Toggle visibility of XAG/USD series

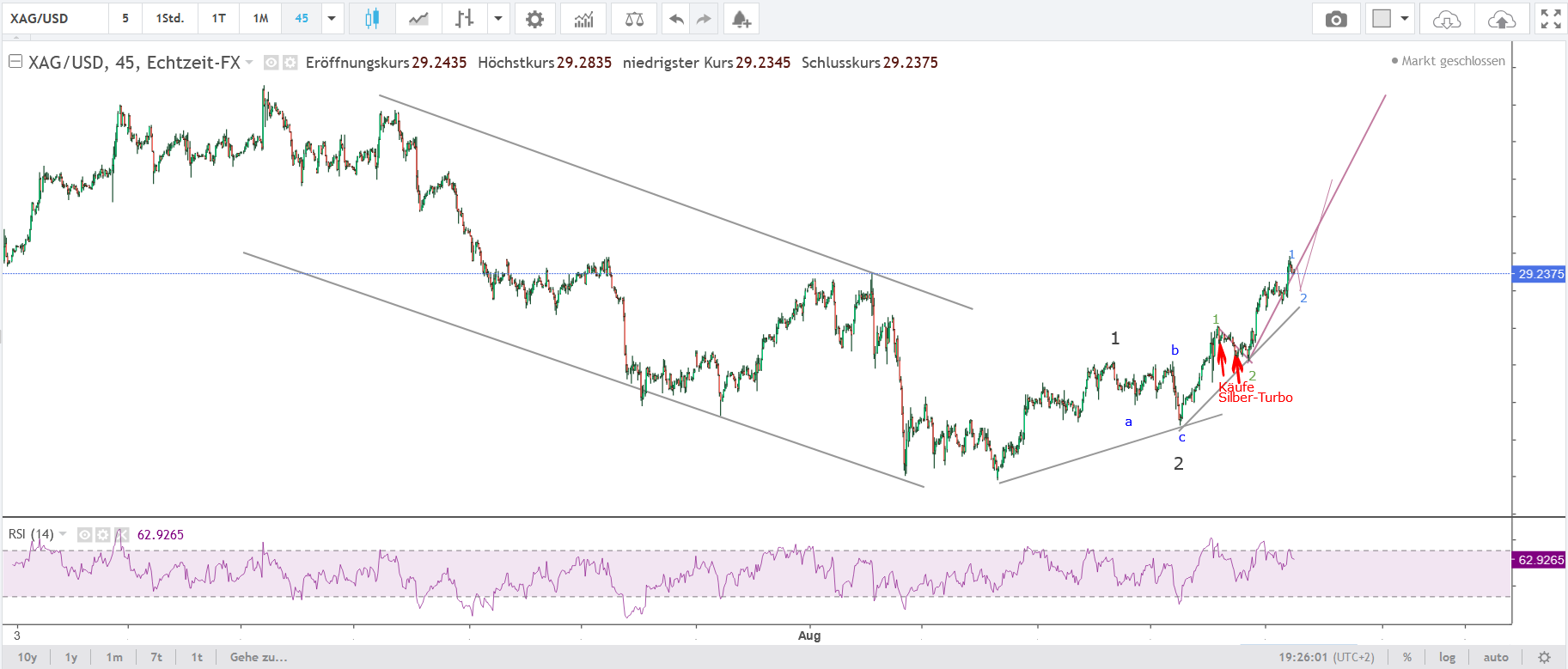pos(271,63)
